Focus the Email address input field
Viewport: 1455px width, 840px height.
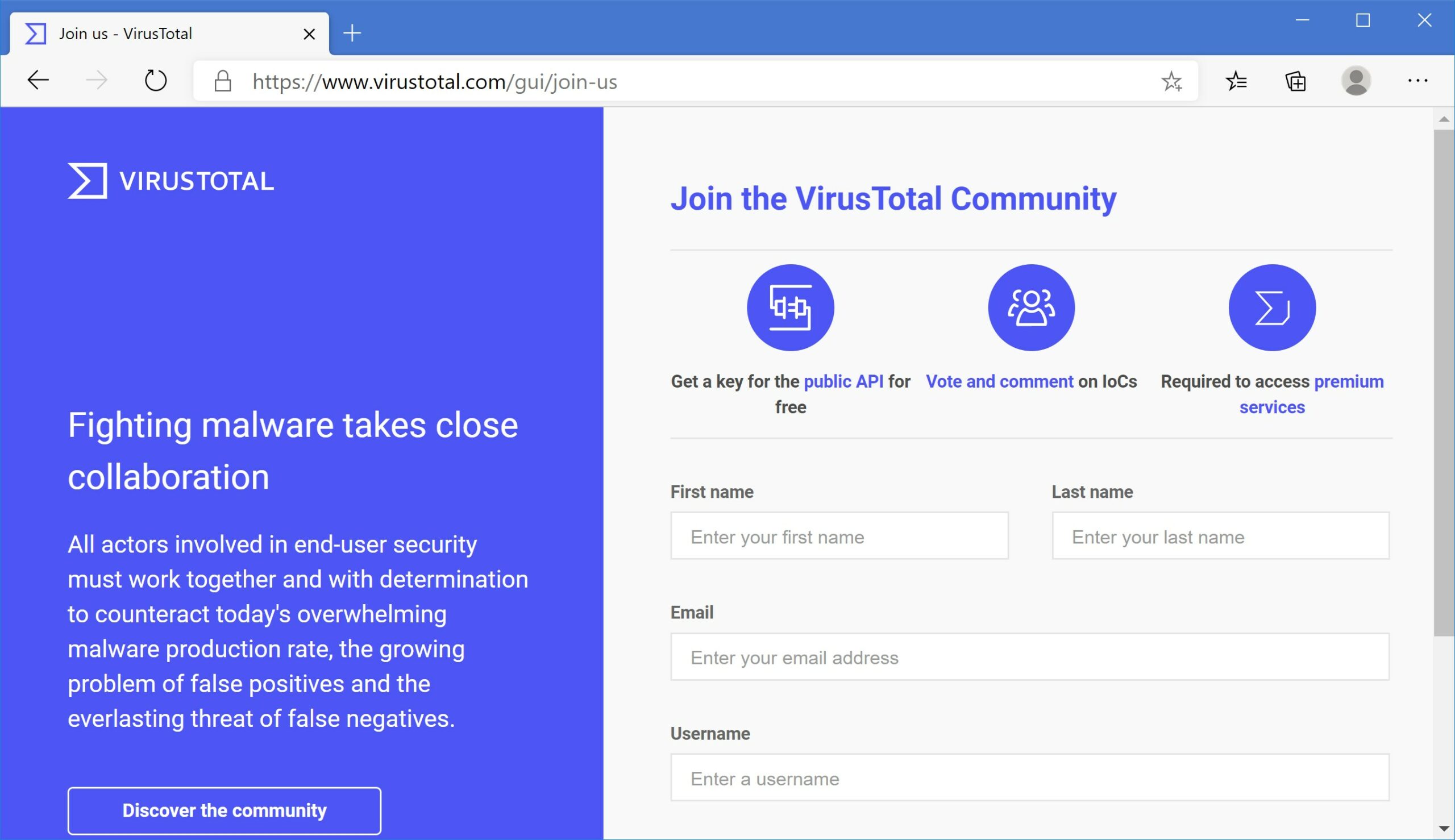tap(1030, 657)
